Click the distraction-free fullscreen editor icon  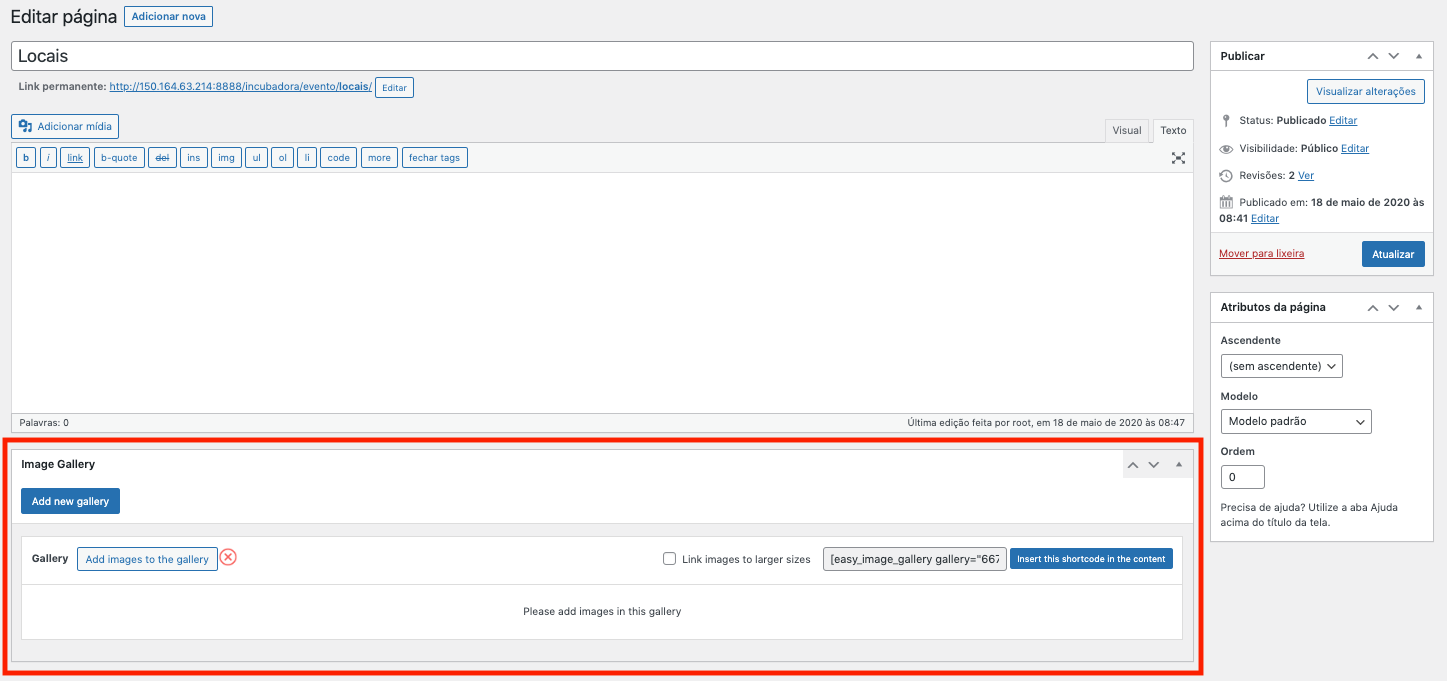pos(1178,158)
